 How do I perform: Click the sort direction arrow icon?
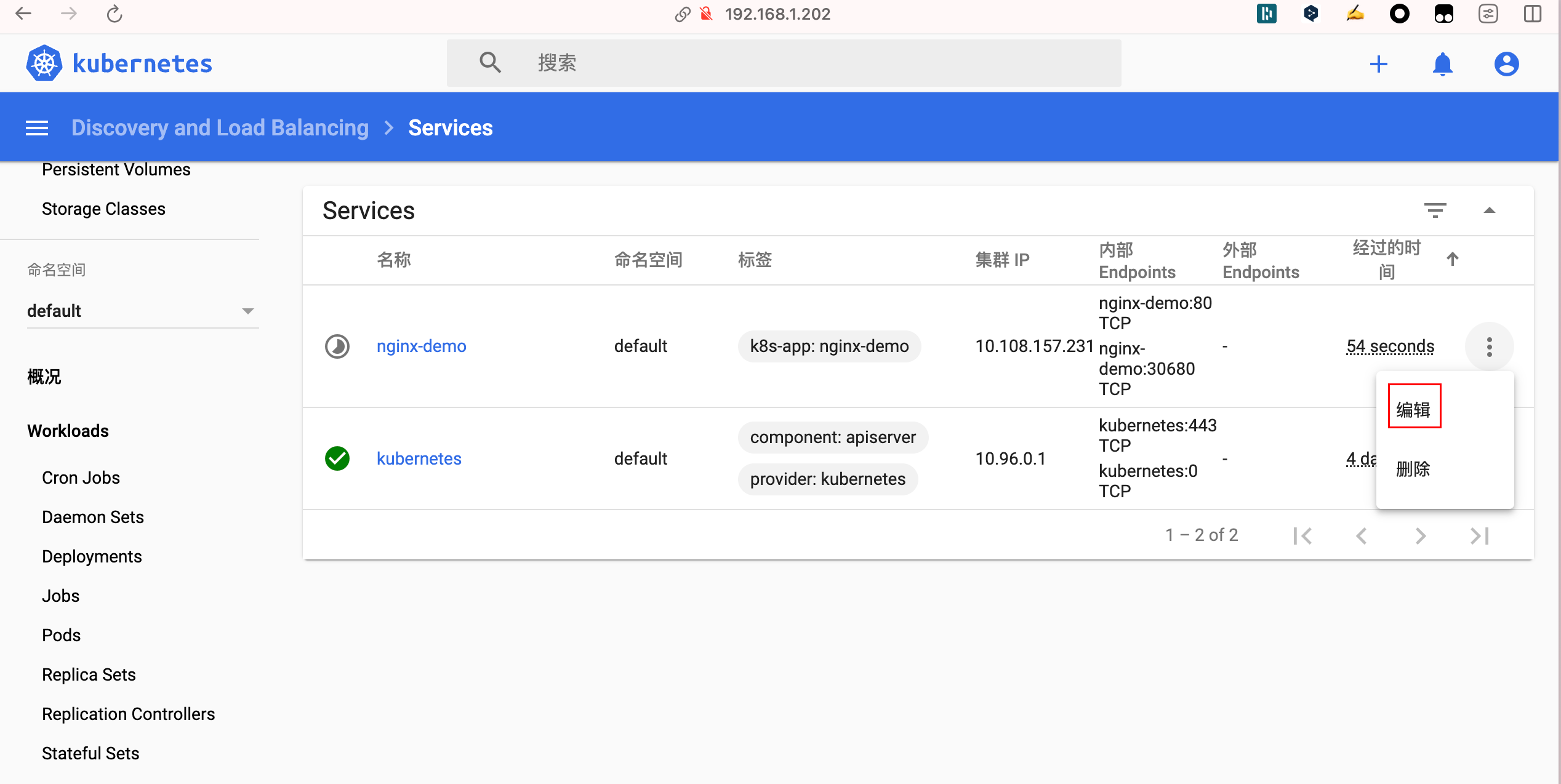(1453, 259)
